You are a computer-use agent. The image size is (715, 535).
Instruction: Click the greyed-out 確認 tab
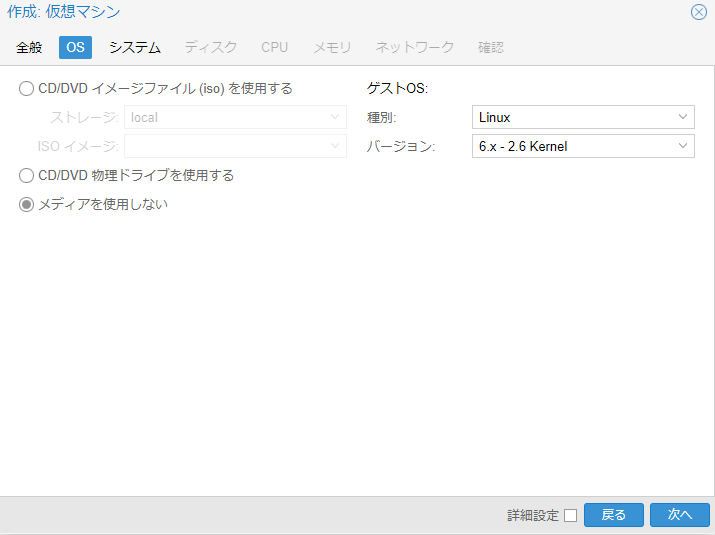pos(491,47)
